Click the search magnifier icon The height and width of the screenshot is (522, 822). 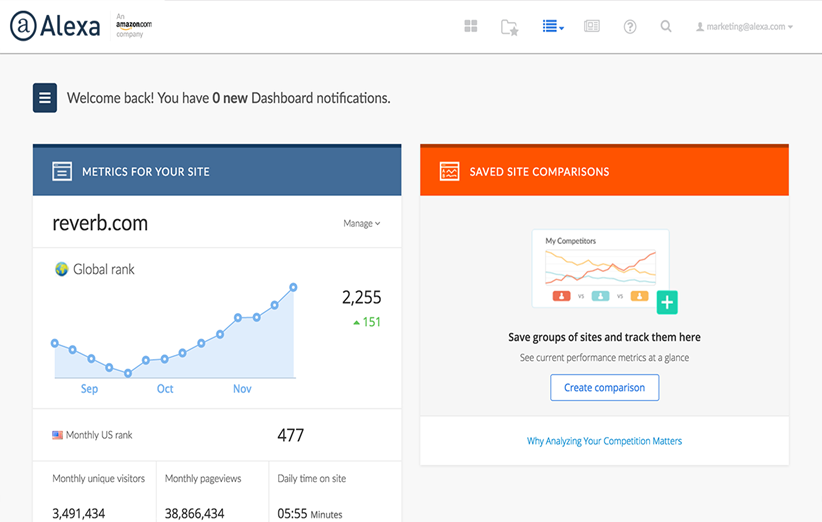click(x=666, y=27)
